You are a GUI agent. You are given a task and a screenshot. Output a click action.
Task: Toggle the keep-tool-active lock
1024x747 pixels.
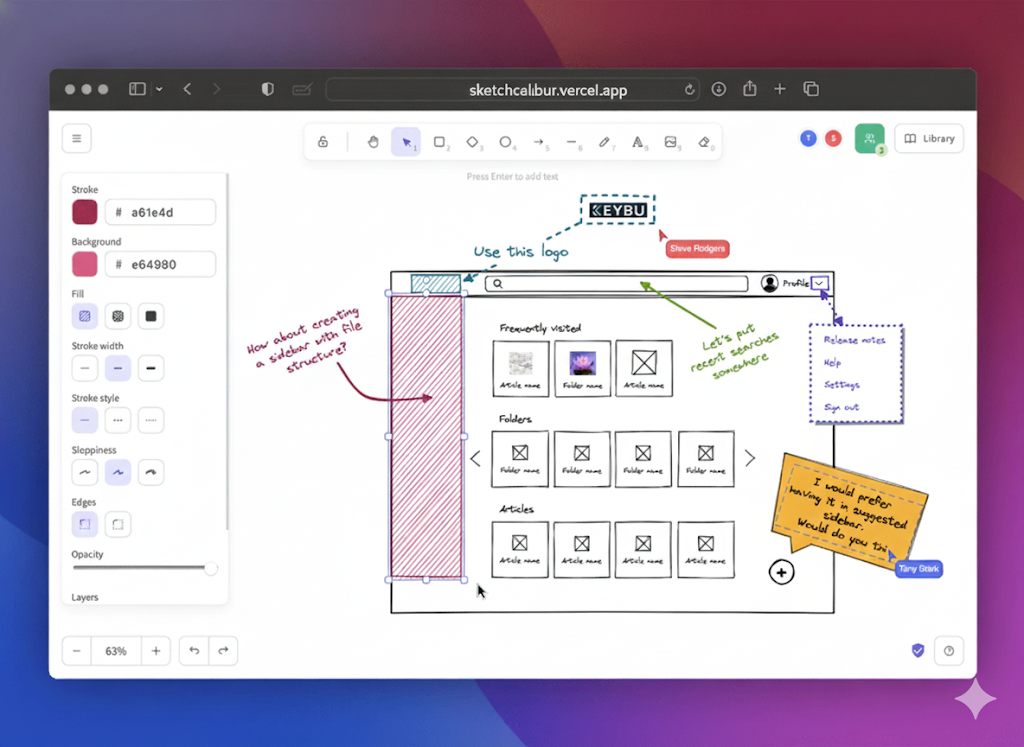click(323, 142)
